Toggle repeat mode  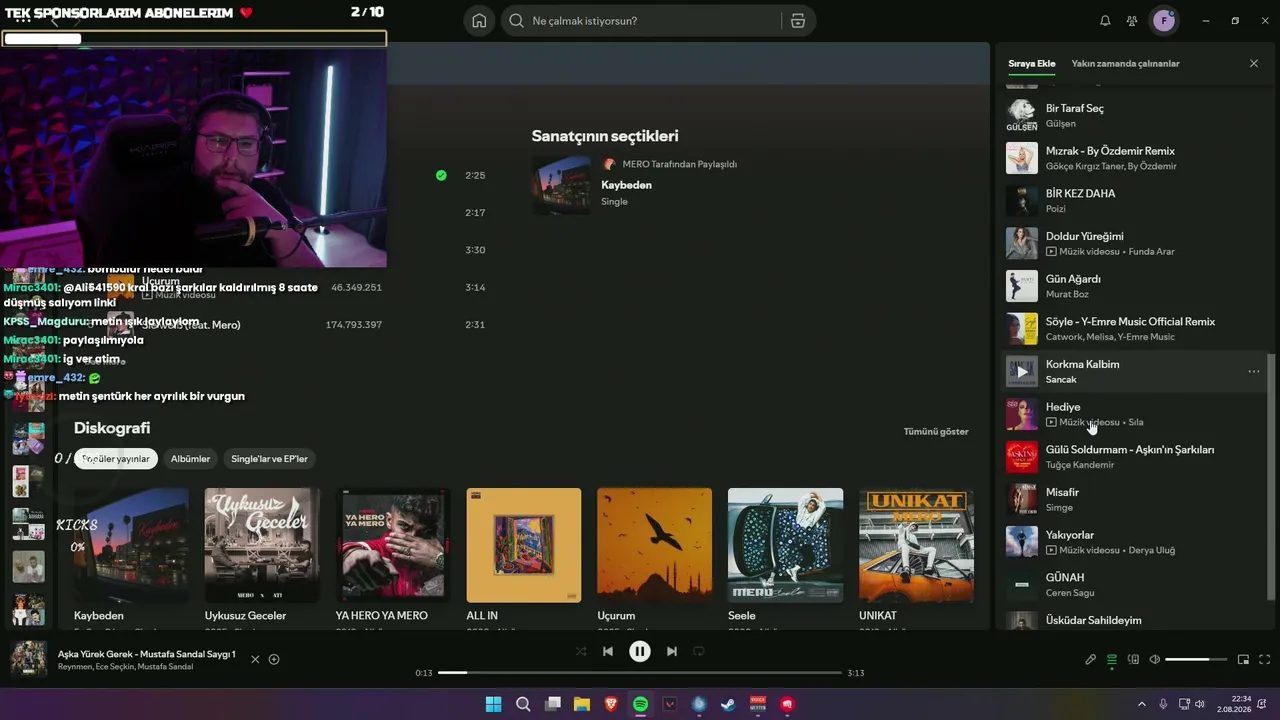tap(699, 651)
